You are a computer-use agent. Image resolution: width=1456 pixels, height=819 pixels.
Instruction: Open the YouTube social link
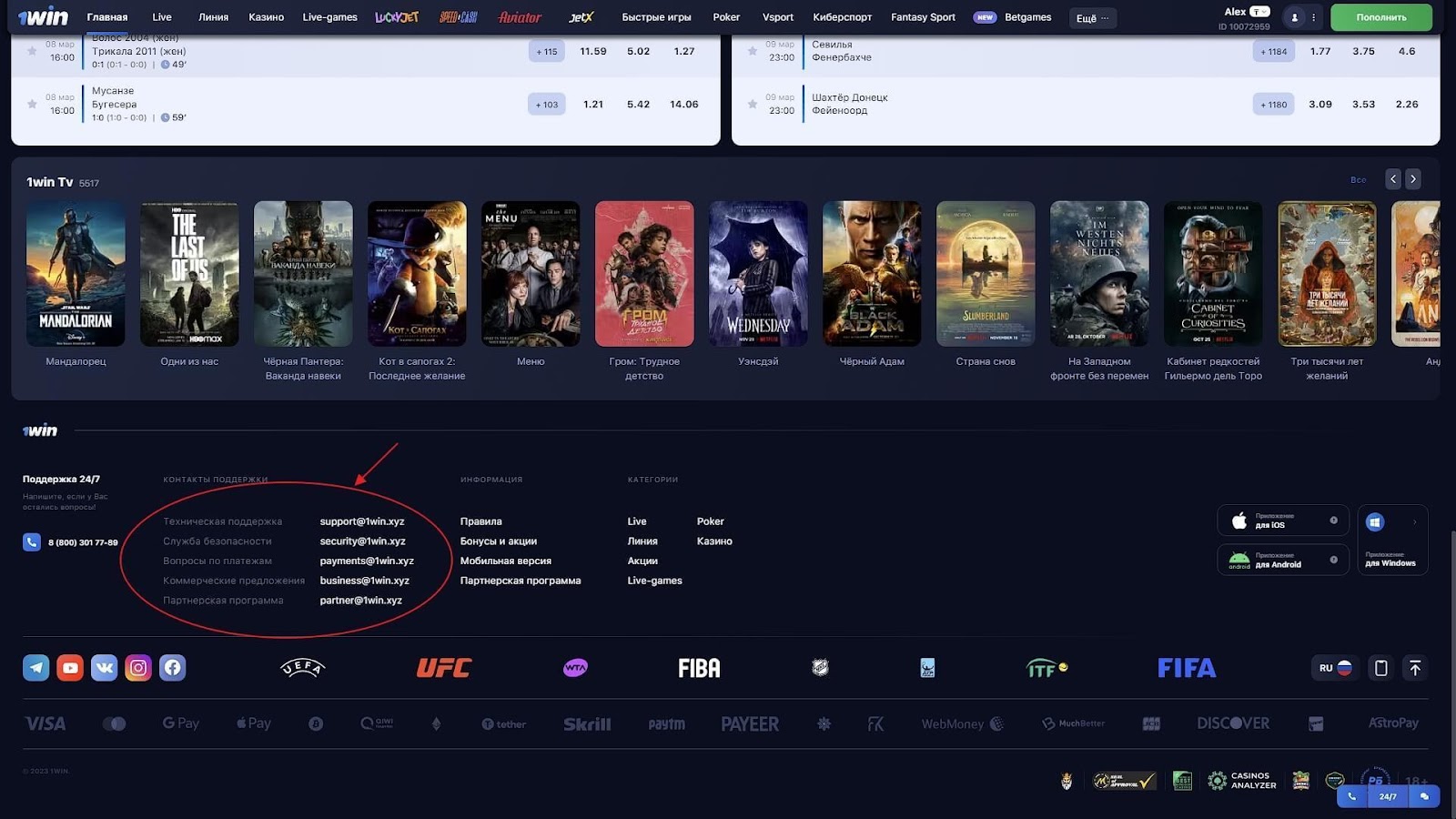tap(70, 668)
